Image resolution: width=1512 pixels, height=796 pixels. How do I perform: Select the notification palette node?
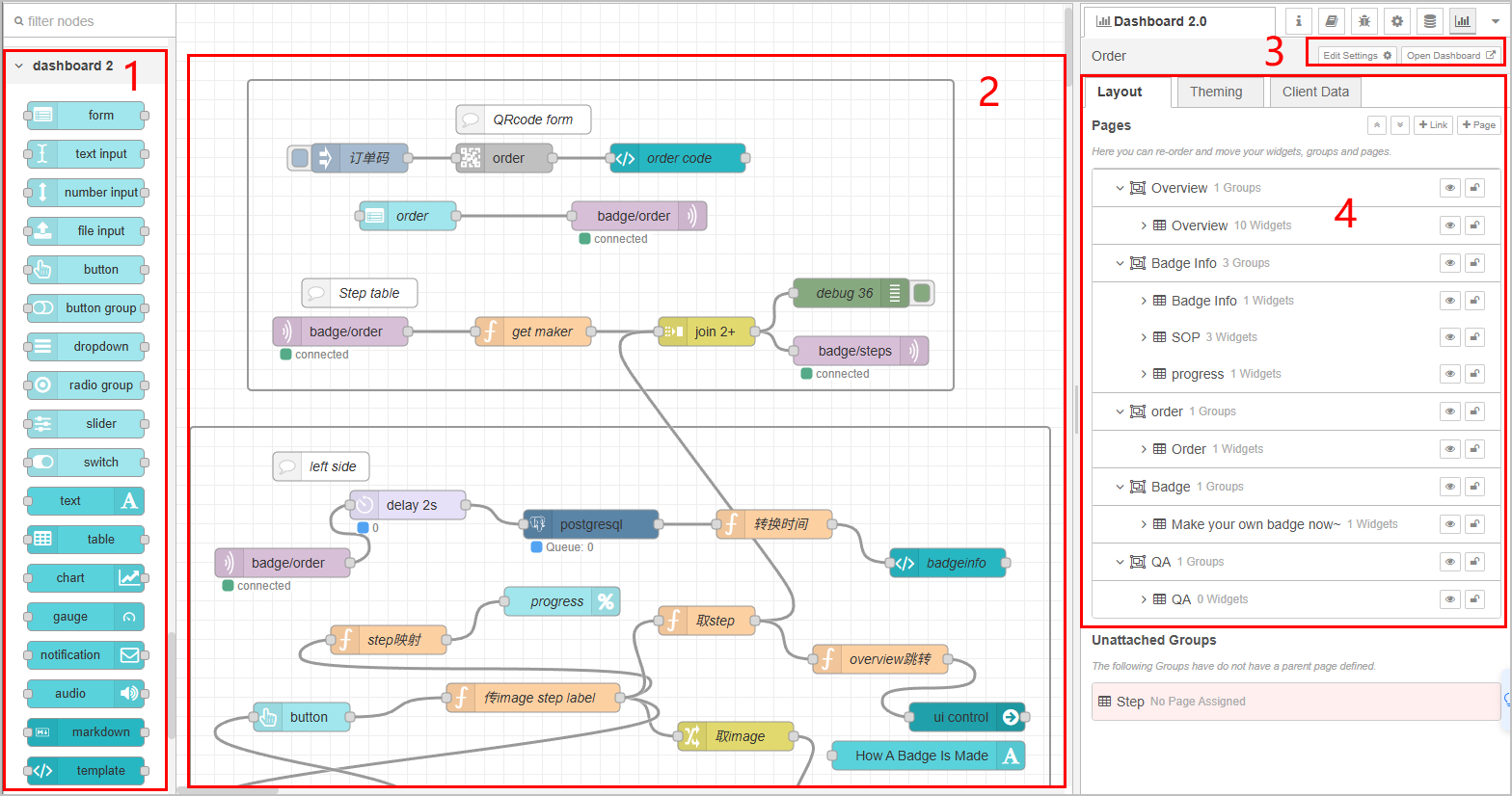(86, 655)
